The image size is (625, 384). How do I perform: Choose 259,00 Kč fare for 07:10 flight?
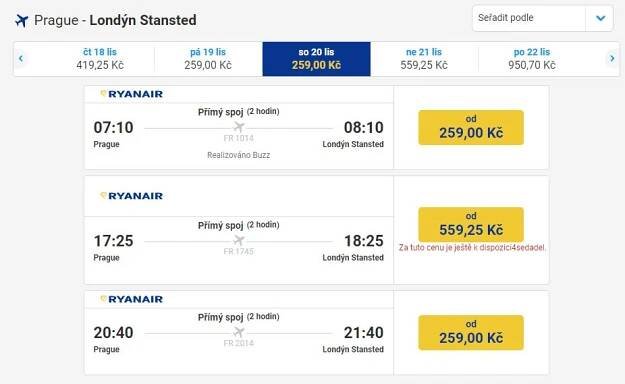[471, 128]
